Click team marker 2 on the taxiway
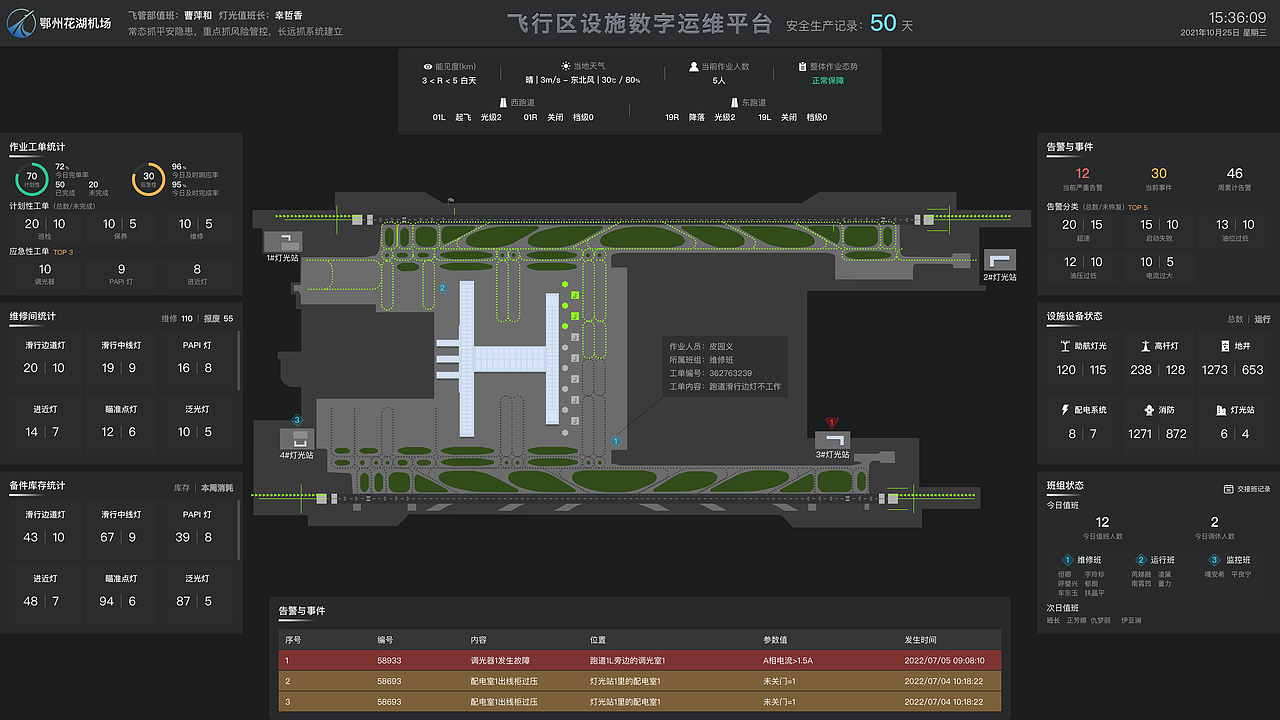Viewport: 1280px width, 720px height. pyautogui.click(x=442, y=288)
